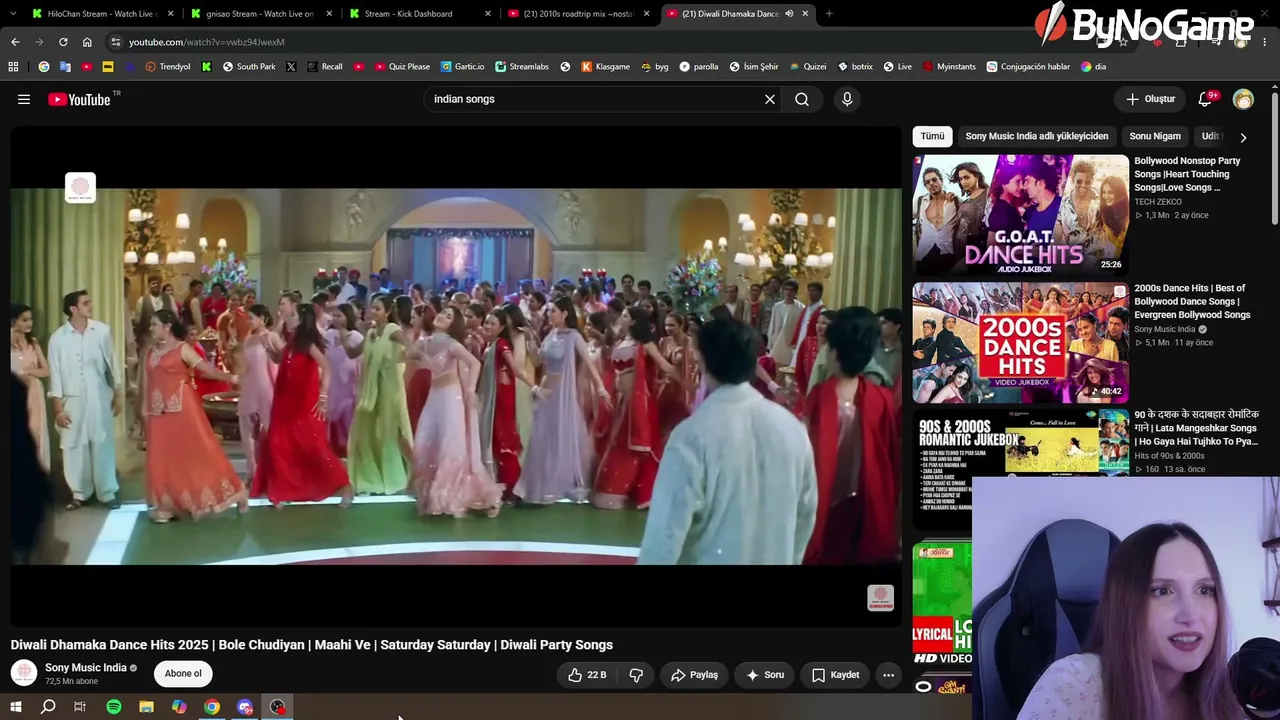
Task: Close the Kick Dashboard tab
Action: tap(488, 14)
